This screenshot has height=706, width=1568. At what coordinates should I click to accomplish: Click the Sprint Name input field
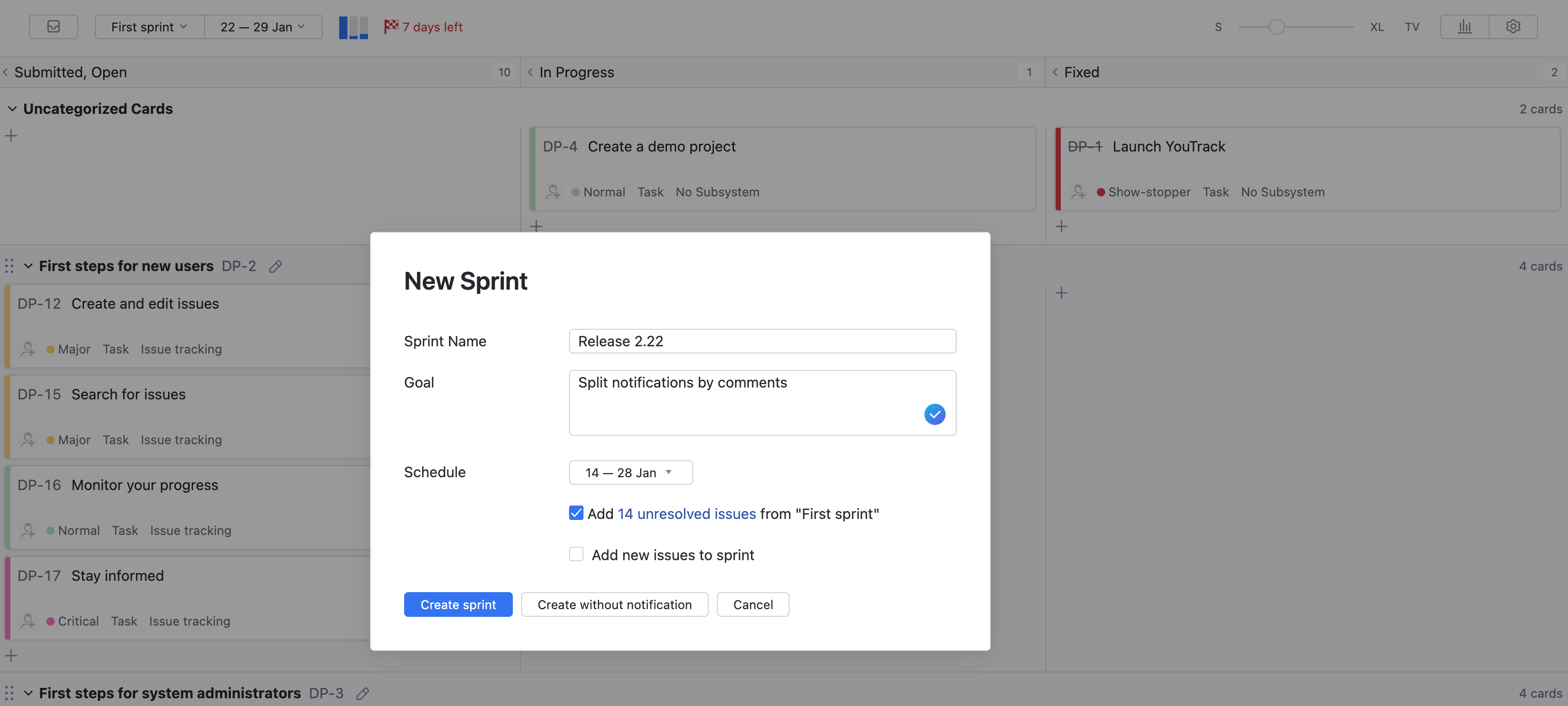[x=762, y=342]
